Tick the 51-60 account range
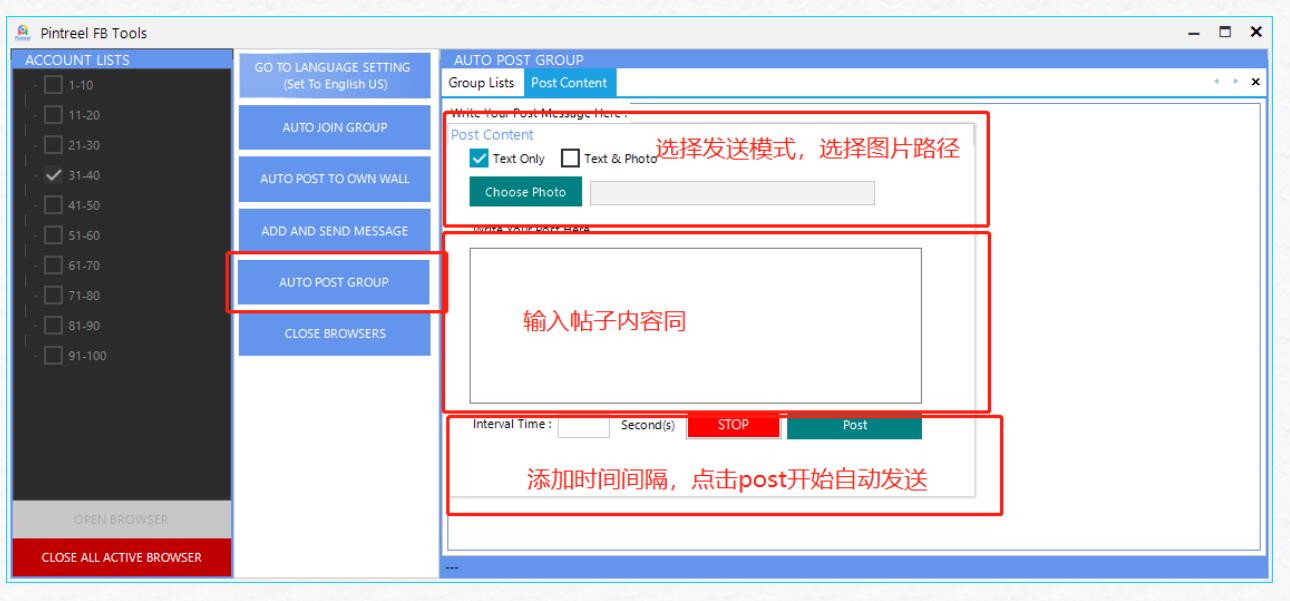This screenshot has height=601, width=1290. tap(55, 236)
